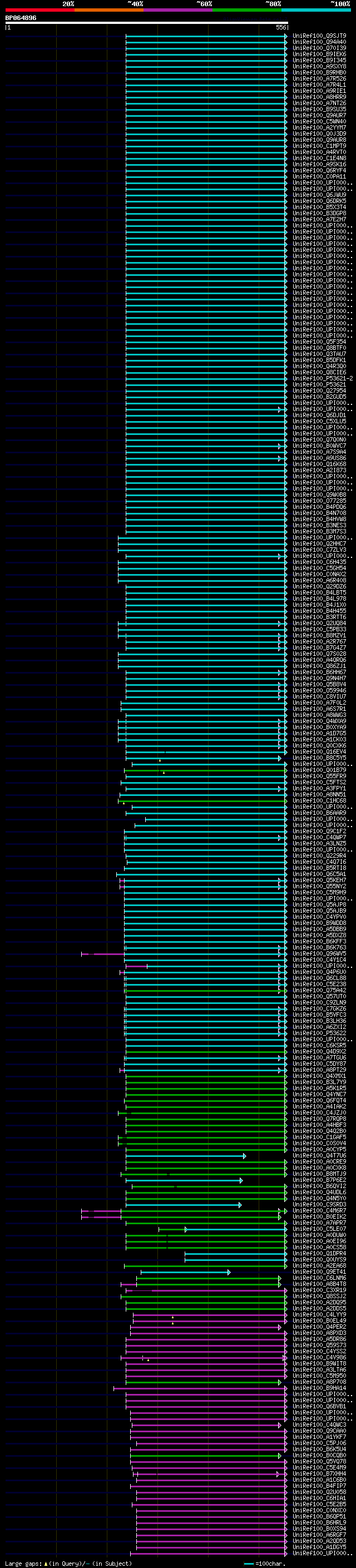Select the BP064896 query label

tap(21, 18)
